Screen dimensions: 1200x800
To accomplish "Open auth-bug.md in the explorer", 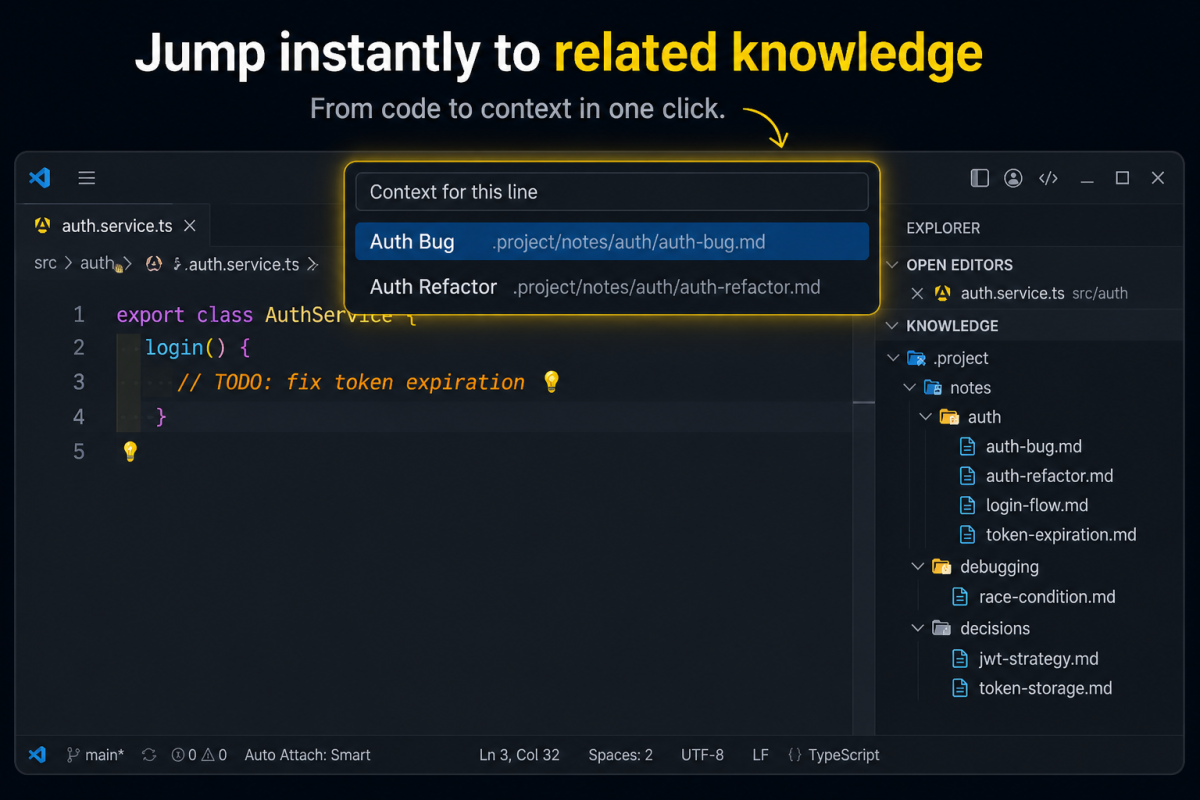I will click(1033, 446).
